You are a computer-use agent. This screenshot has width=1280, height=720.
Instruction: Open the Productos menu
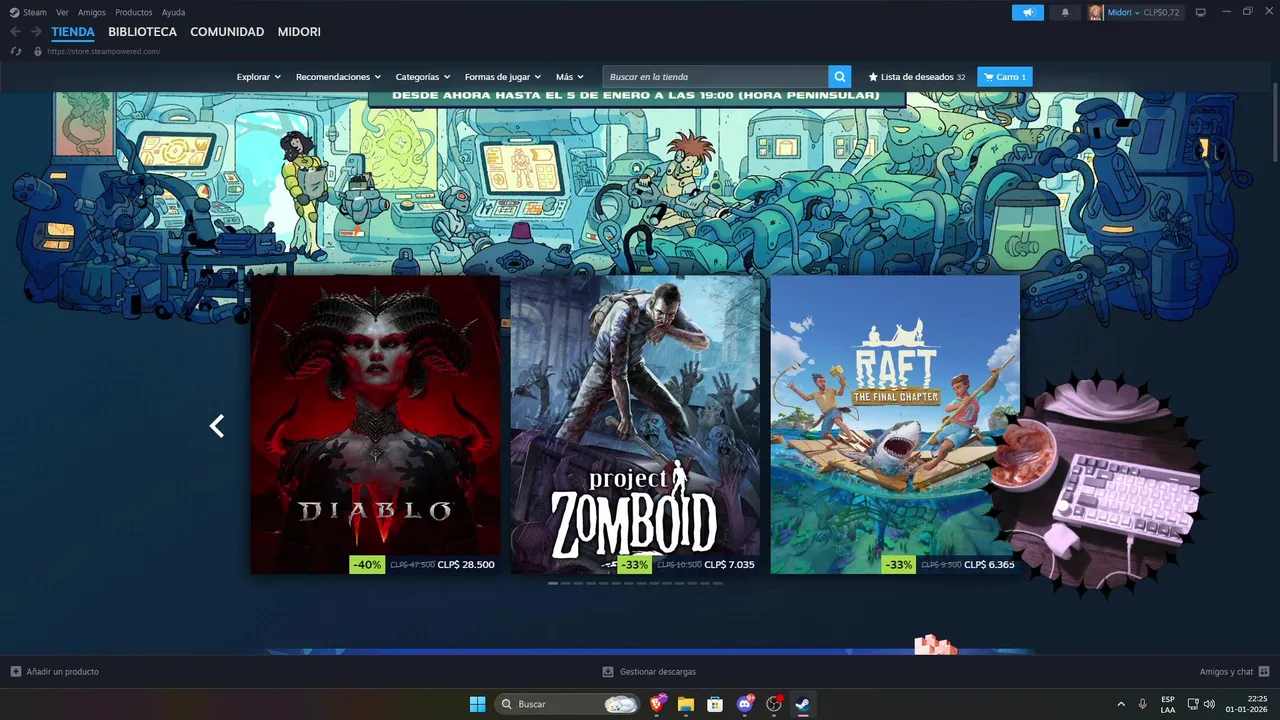134,12
